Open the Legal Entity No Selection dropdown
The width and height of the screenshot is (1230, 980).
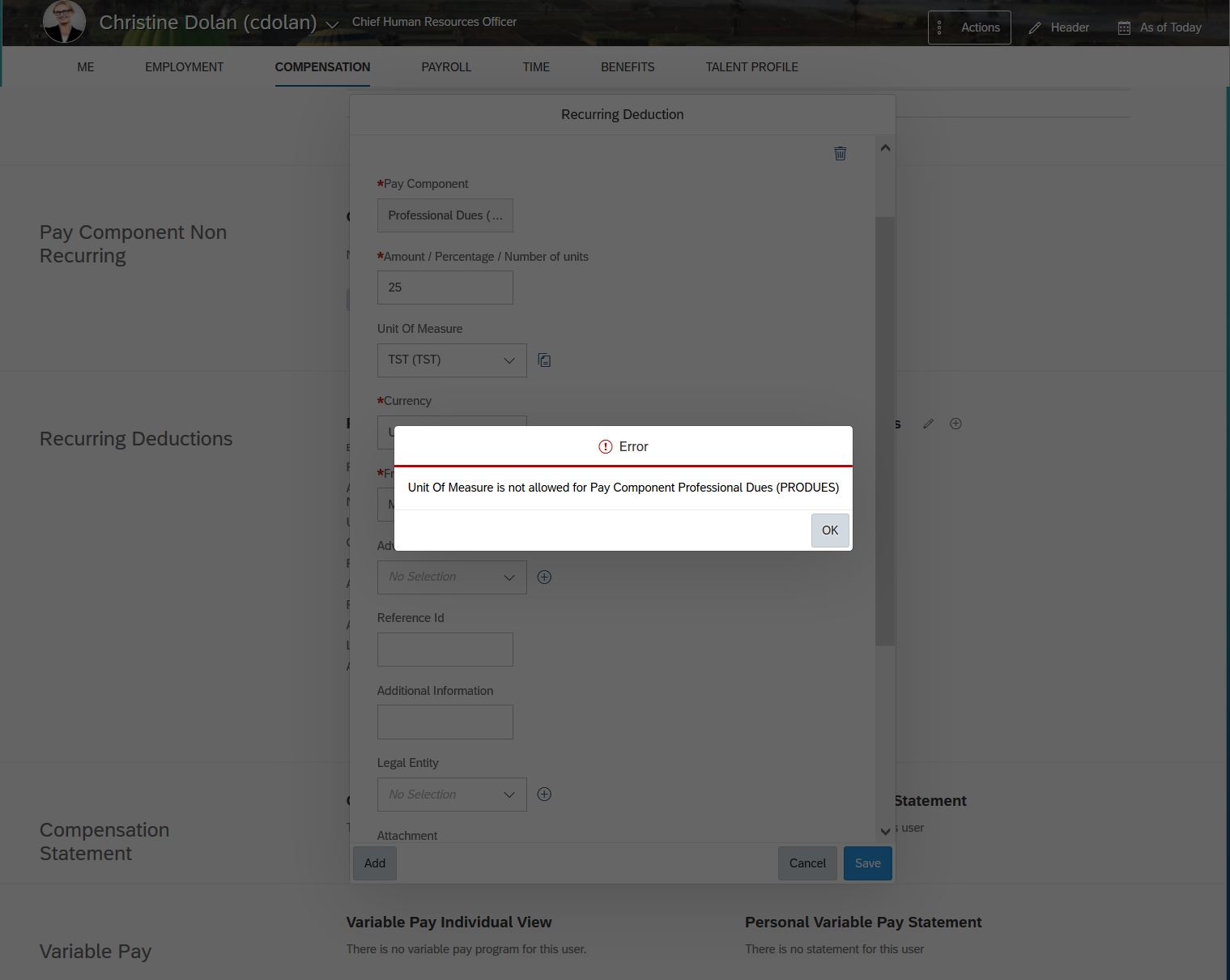pyautogui.click(x=452, y=795)
